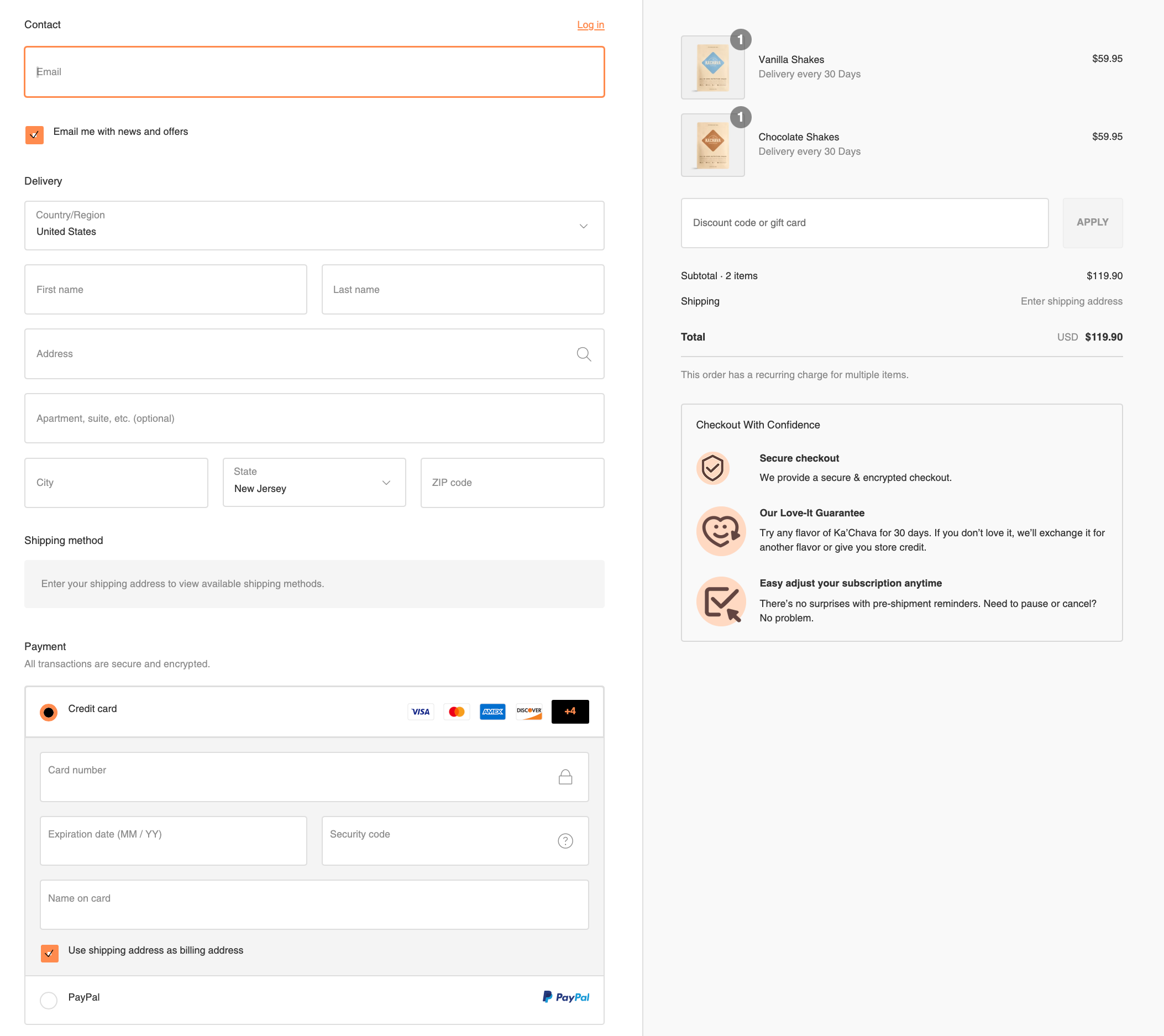Toggle Use shipping address as billing address

coord(50,953)
